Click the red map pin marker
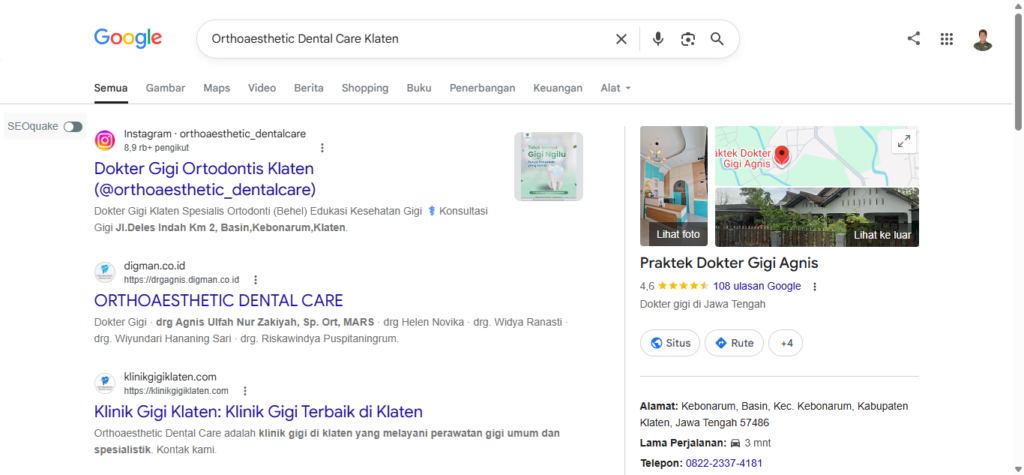The height and width of the screenshot is (475, 1024). tap(782, 156)
